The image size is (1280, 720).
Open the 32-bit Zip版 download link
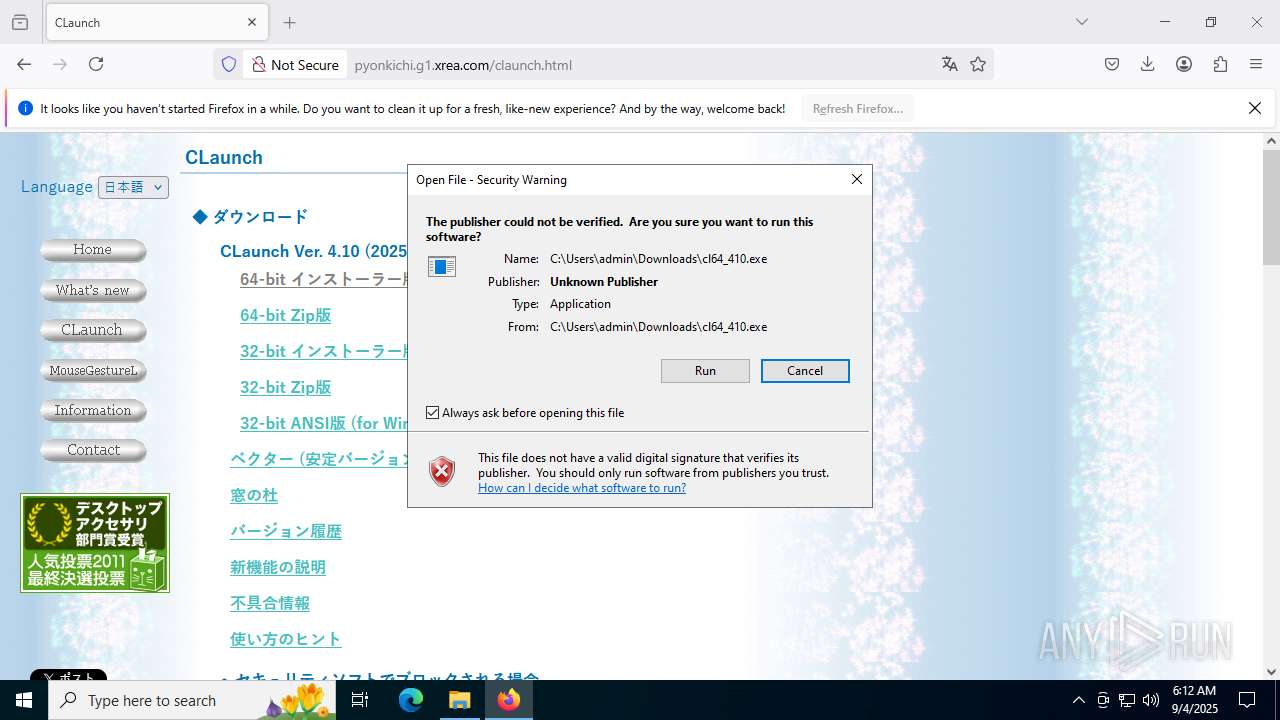click(x=285, y=387)
